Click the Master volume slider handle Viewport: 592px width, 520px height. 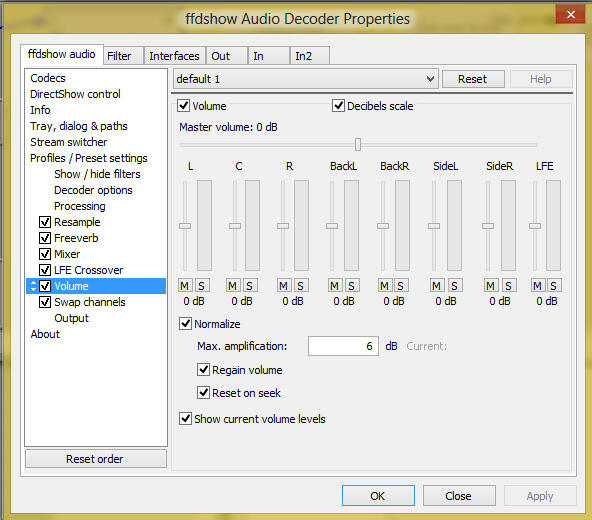click(358, 144)
